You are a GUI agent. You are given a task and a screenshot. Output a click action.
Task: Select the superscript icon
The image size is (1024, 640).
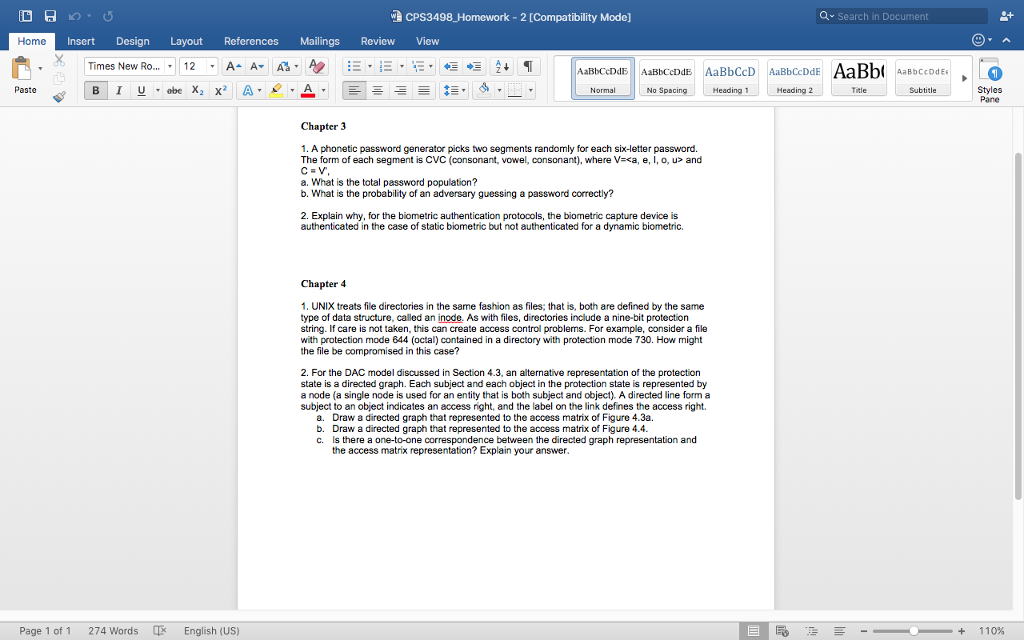(222, 90)
